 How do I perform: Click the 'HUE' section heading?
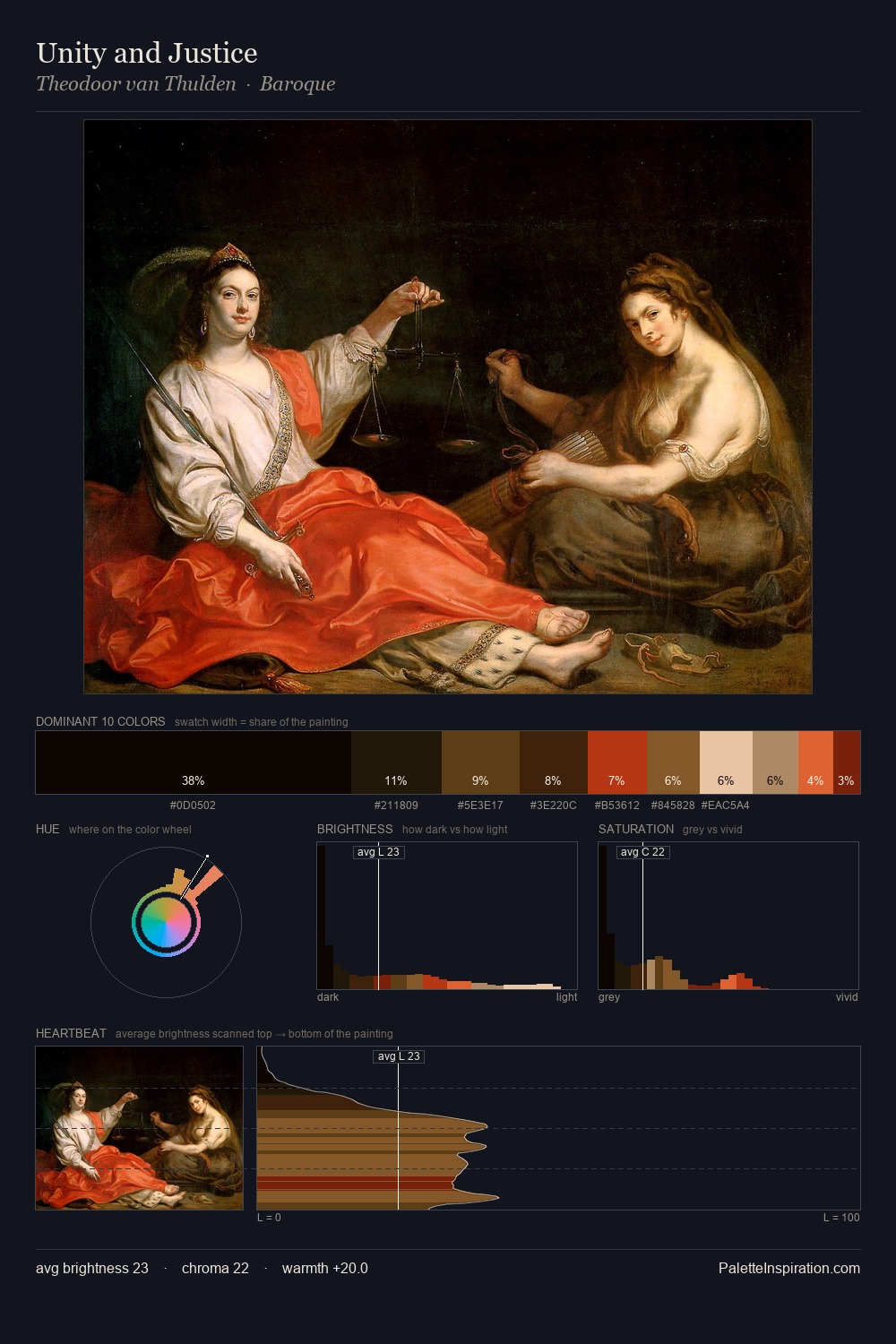click(47, 830)
